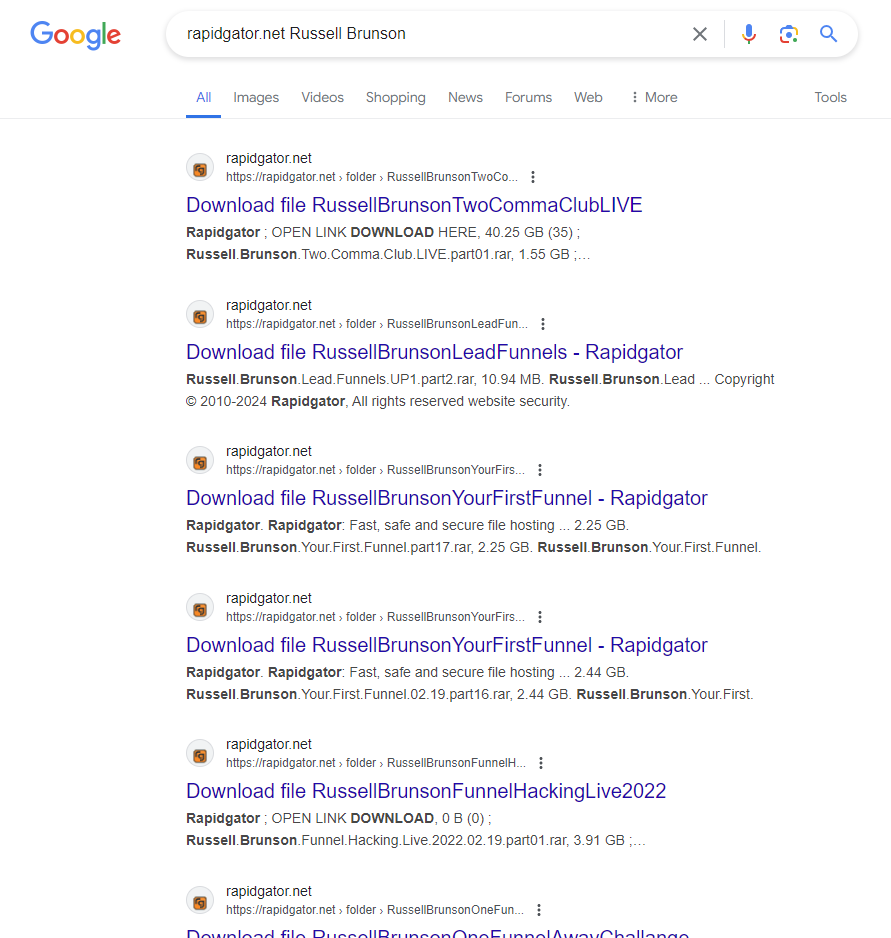Click rapidgator favicon beside LeadFunnels result

coord(200,315)
